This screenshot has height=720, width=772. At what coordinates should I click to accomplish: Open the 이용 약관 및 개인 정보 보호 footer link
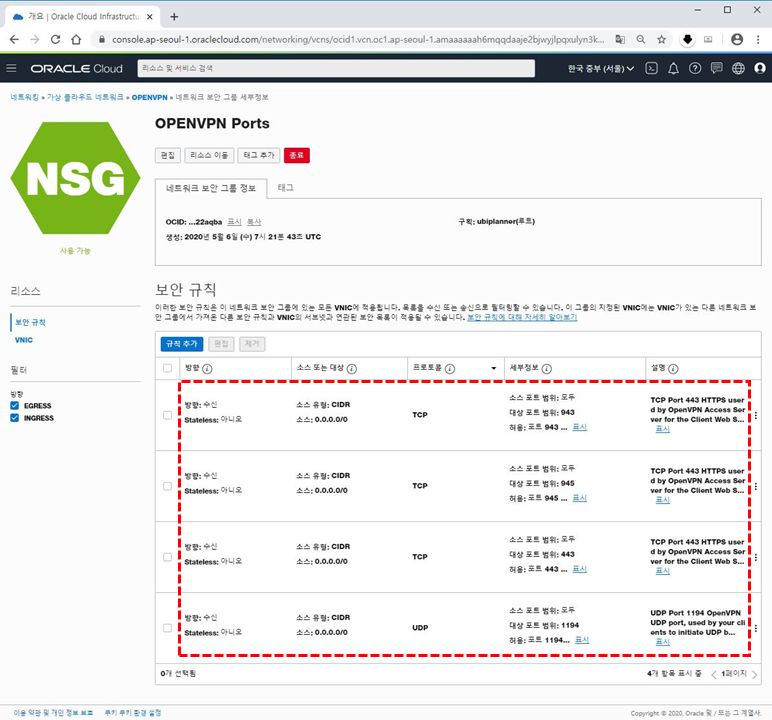point(53,713)
